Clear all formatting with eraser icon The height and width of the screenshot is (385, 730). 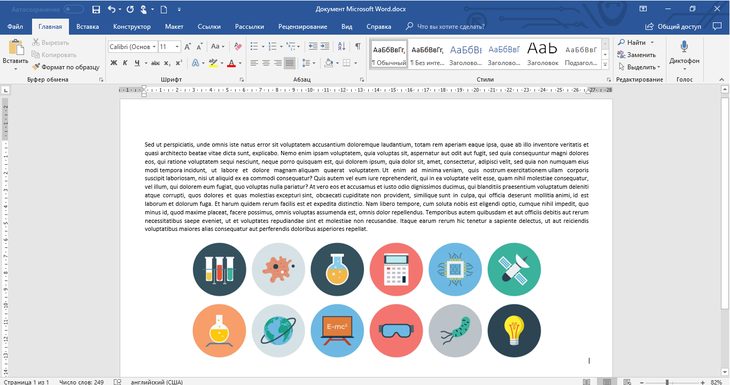click(x=238, y=46)
